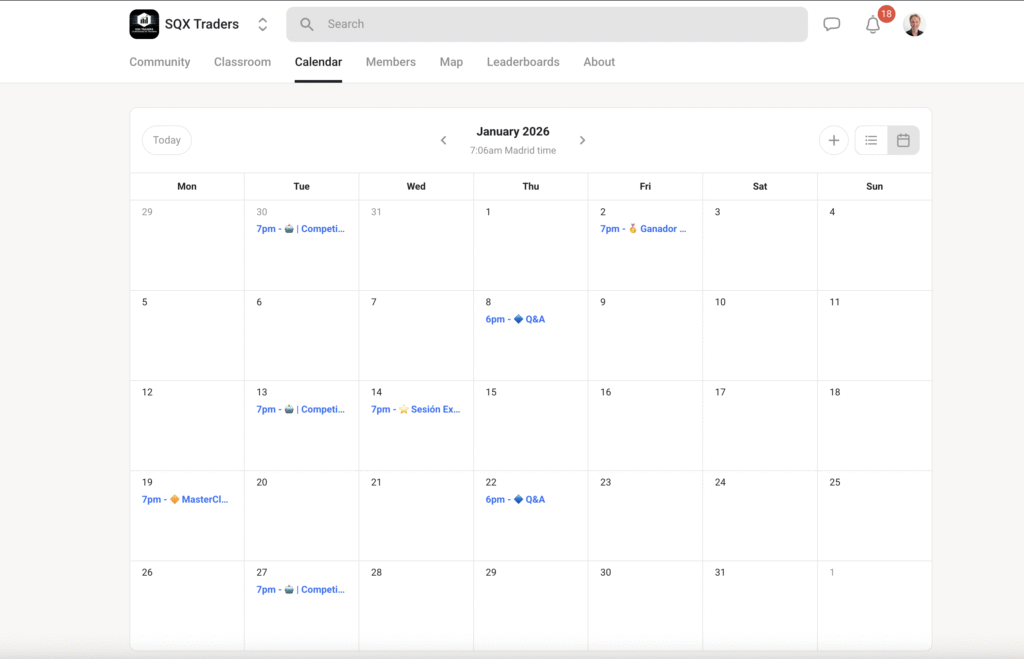Click the SQX Traders logo icon
This screenshot has height=659, width=1024.
144,24
